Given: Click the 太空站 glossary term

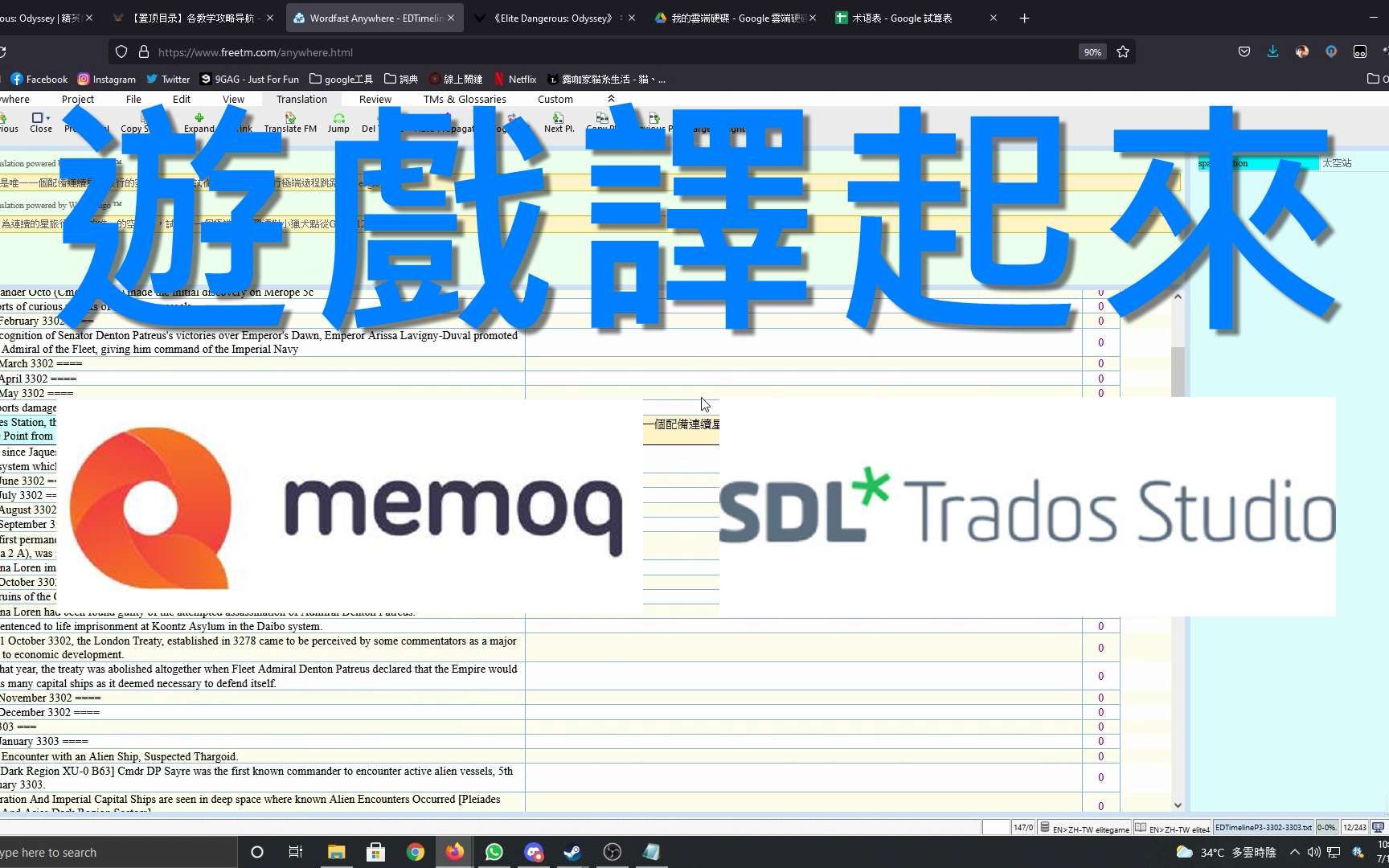Looking at the screenshot, I should (1337, 163).
